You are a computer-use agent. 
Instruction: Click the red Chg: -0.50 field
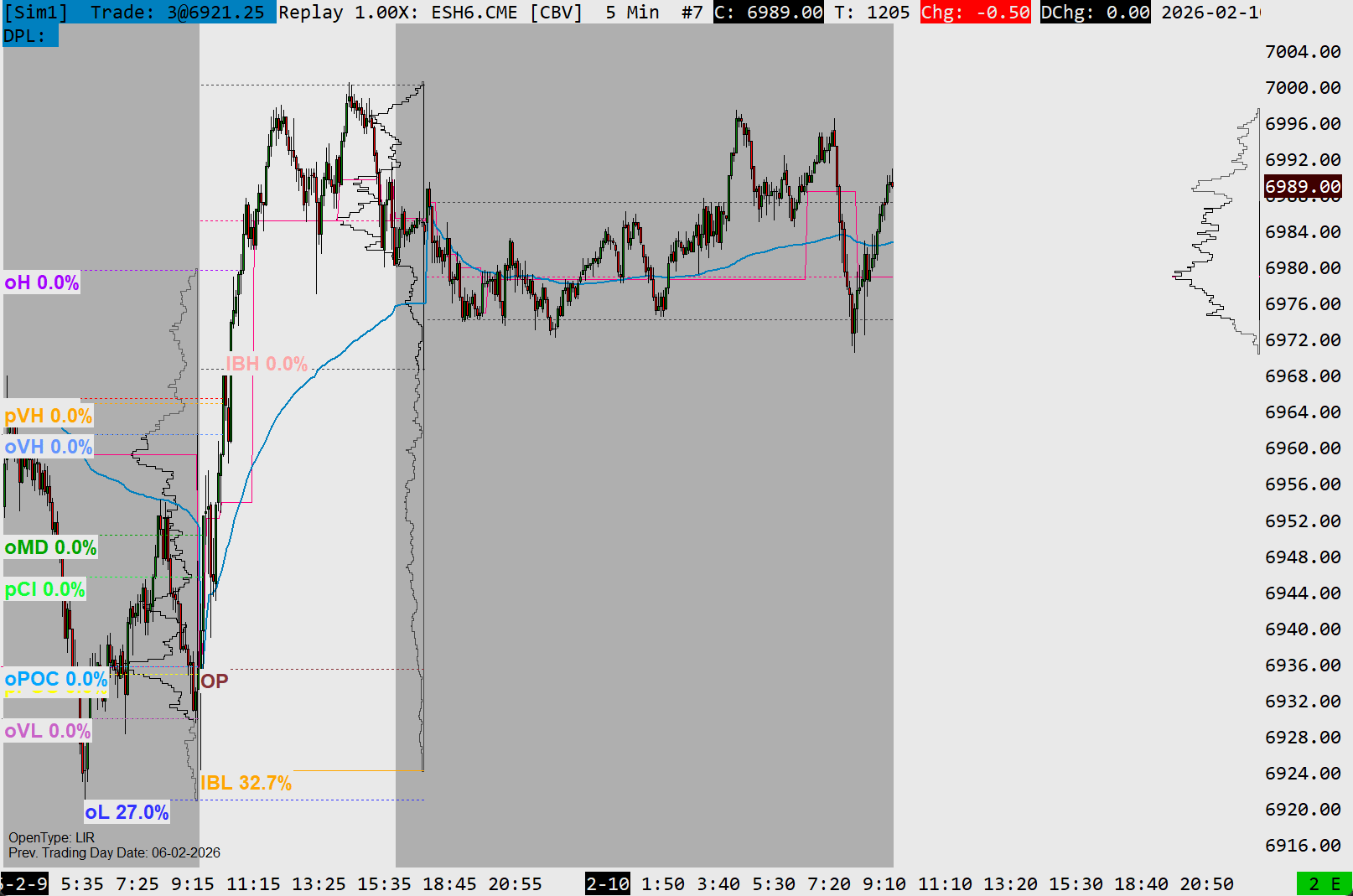pyautogui.click(x=975, y=13)
